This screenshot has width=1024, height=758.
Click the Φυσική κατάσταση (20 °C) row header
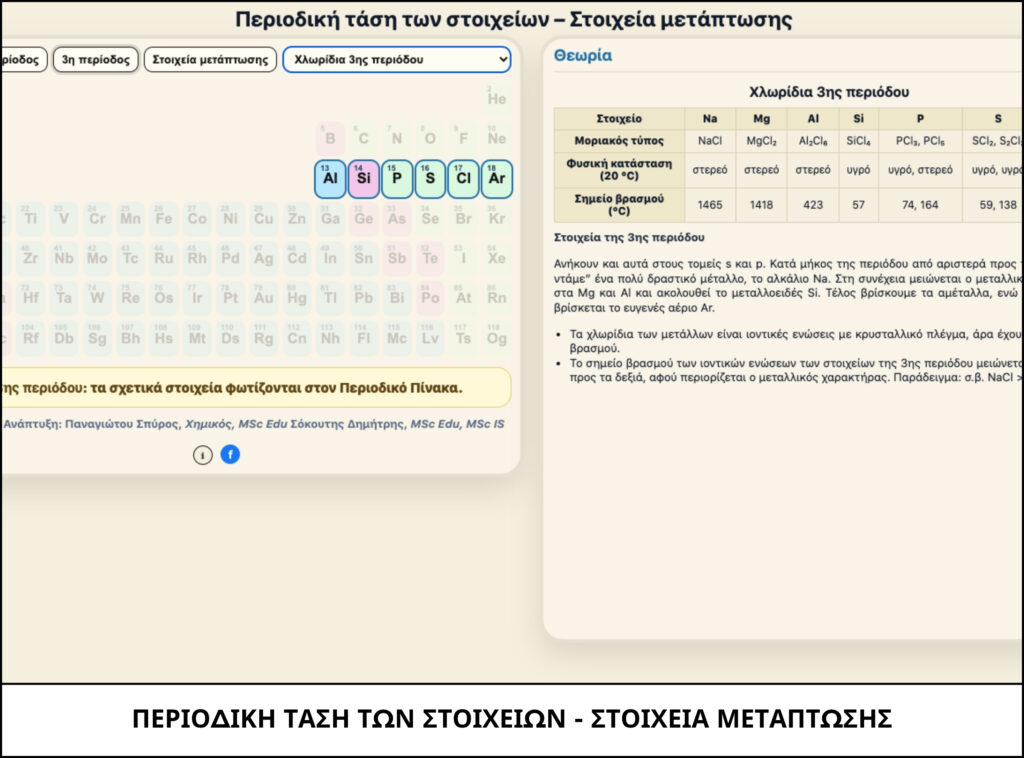pos(619,170)
